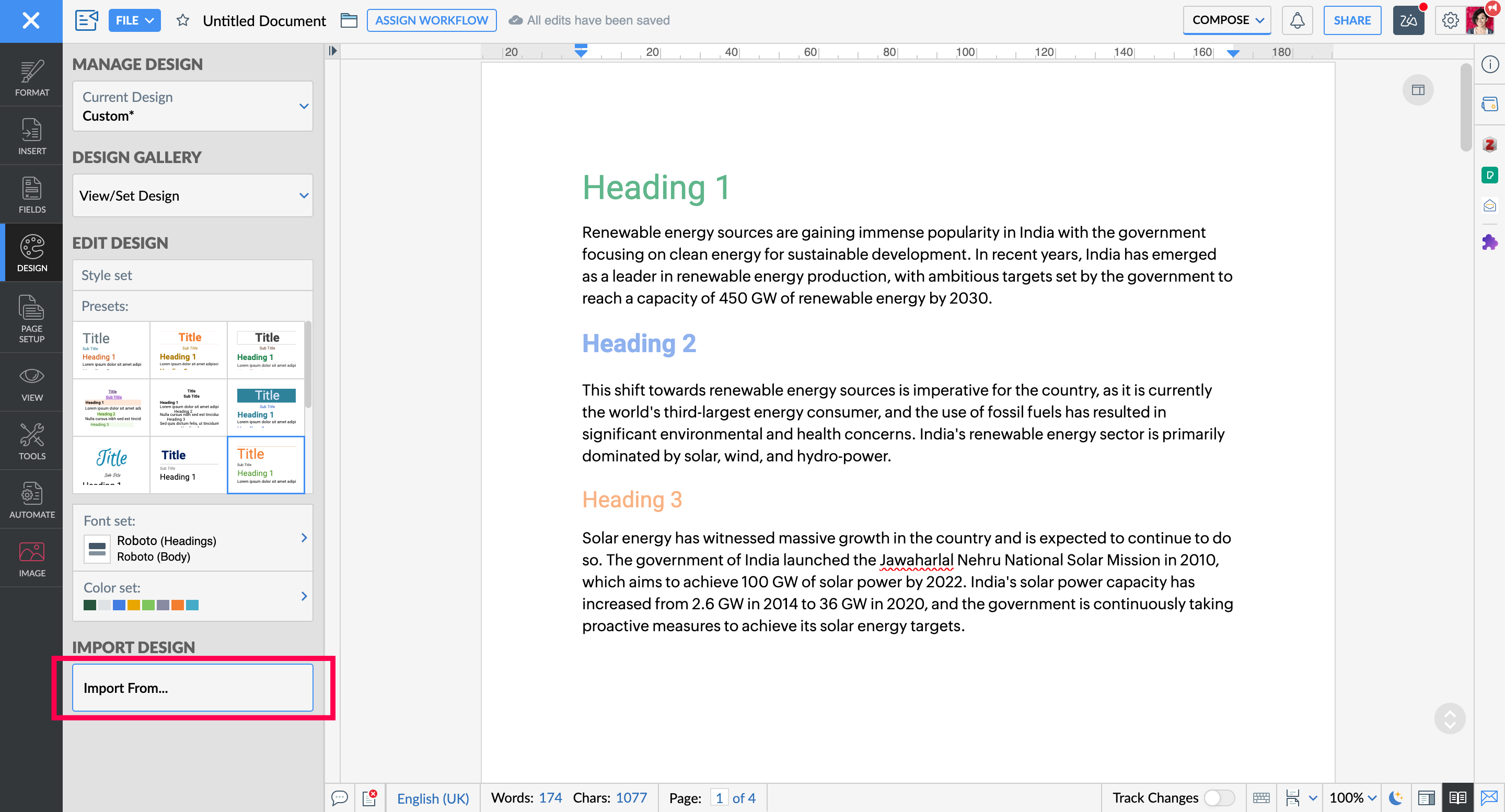Open the comments icon in status bar
Image resolution: width=1505 pixels, height=812 pixels.
point(340,797)
